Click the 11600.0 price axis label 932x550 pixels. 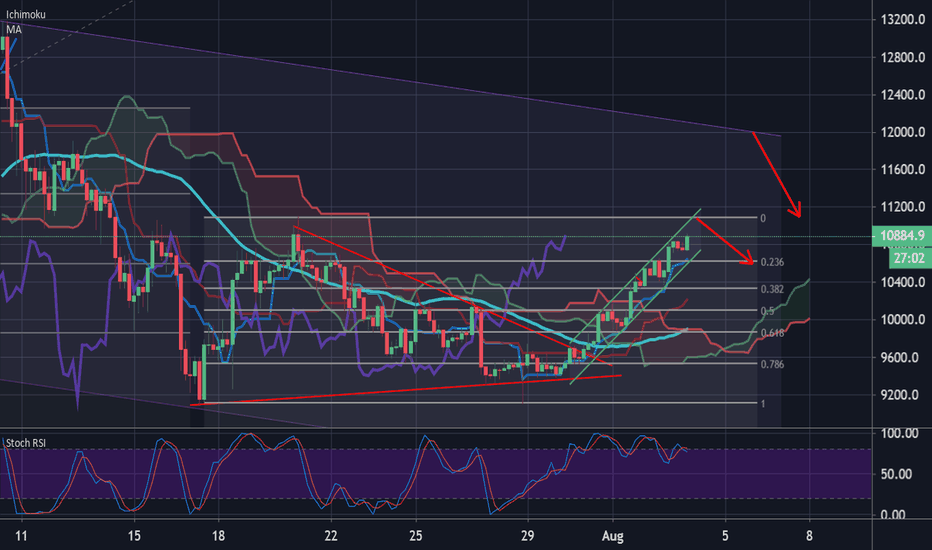(902, 169)
